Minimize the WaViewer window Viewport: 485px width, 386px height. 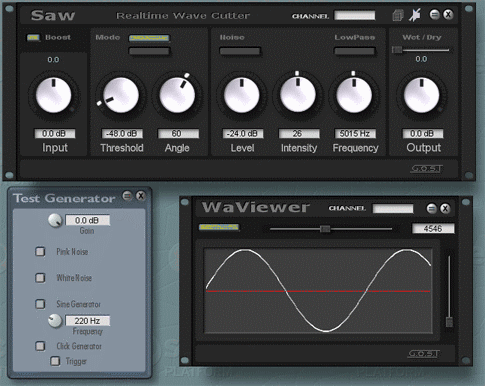432,209
